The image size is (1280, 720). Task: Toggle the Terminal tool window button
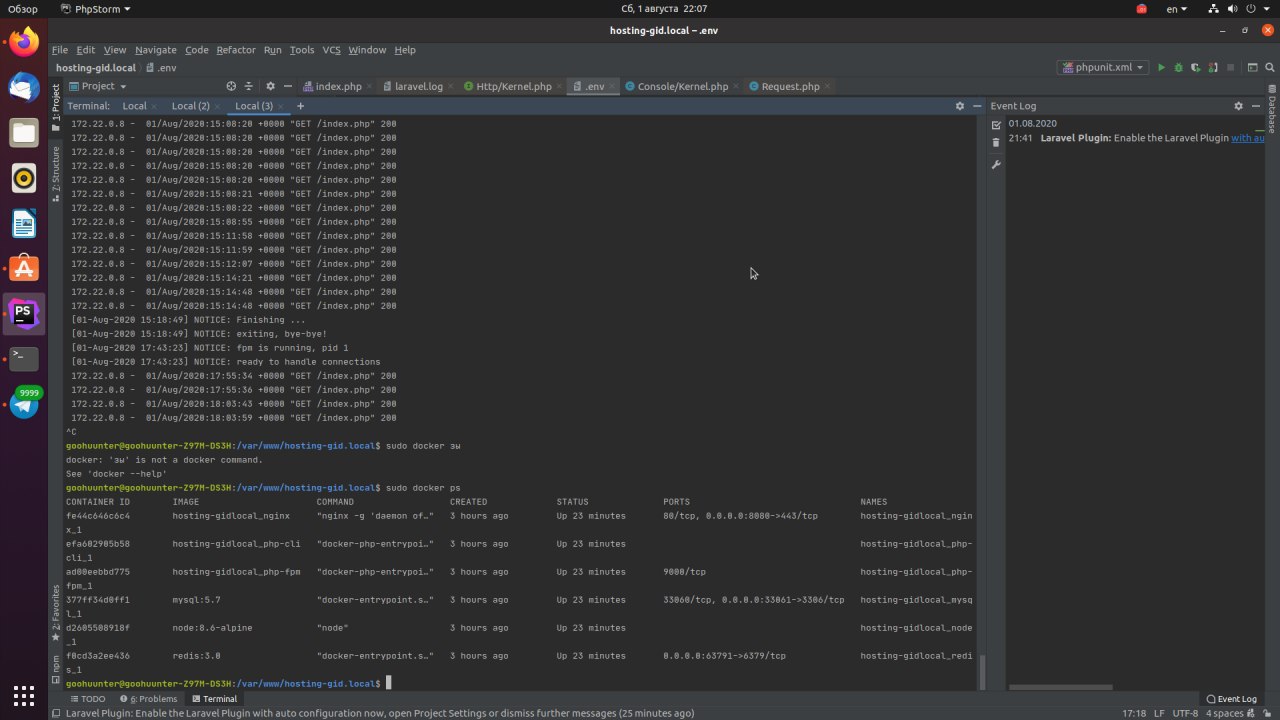coord(214,699)
